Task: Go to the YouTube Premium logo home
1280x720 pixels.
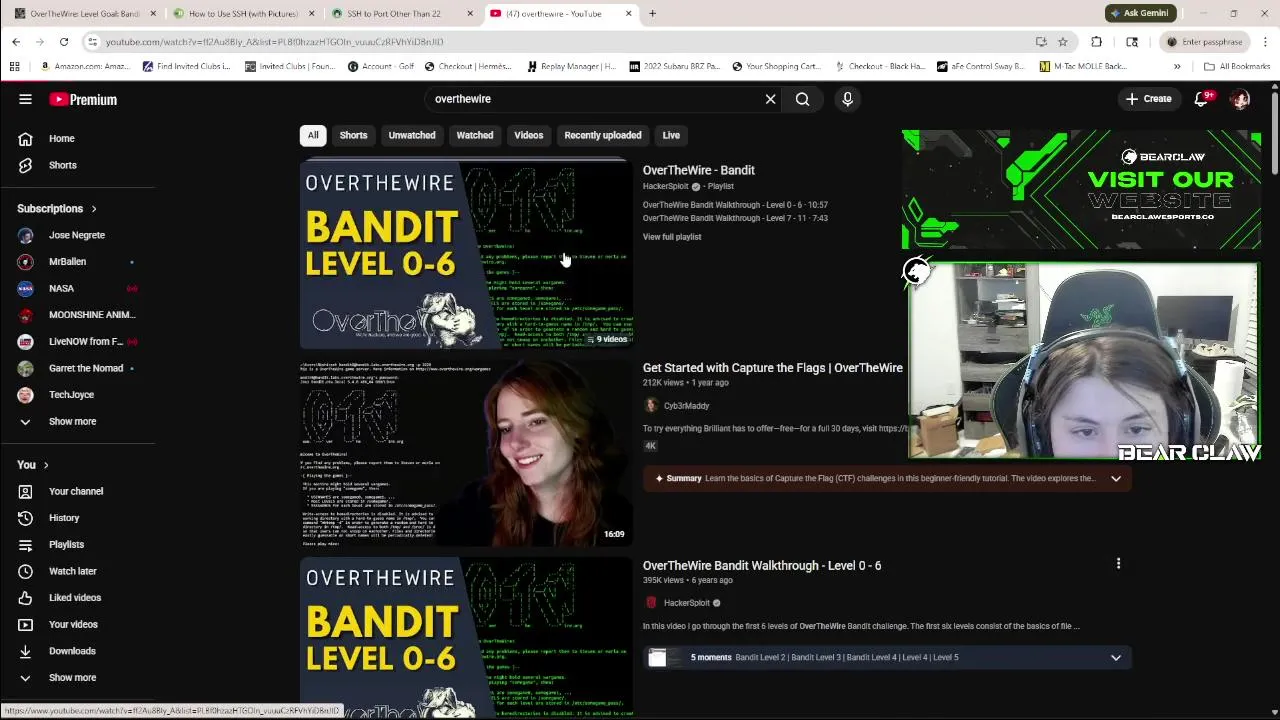Action: pyautogui.click(x=83, y=99)
